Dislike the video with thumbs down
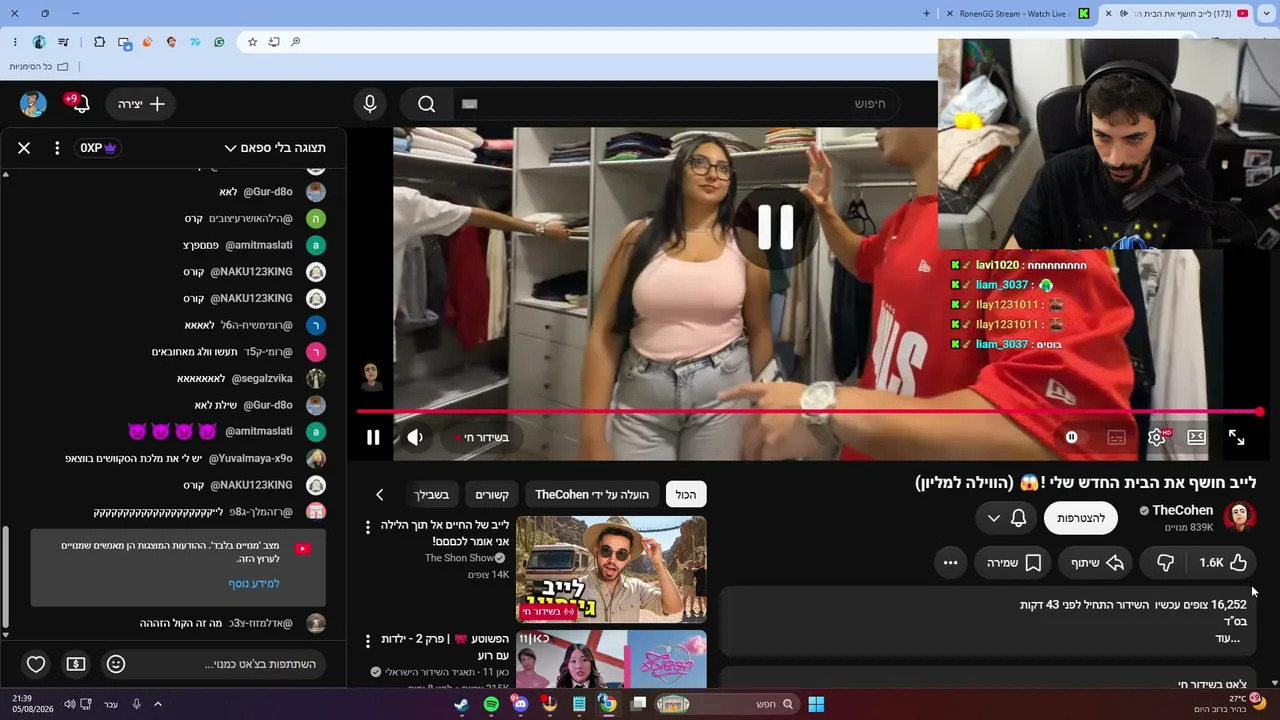Screen dimensions: 1280x720 click(1165, 563)
